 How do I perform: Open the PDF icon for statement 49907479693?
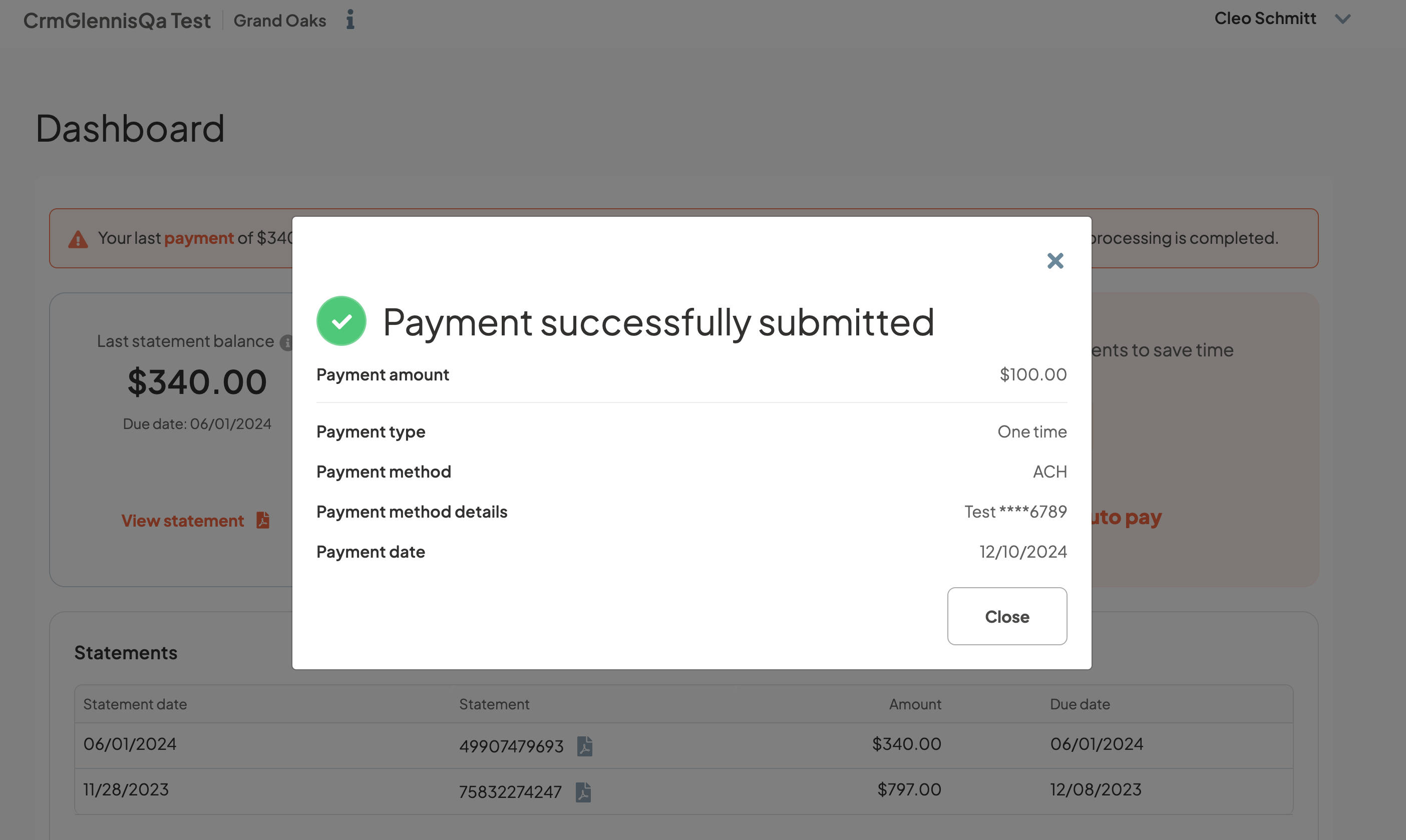[585, 746]
